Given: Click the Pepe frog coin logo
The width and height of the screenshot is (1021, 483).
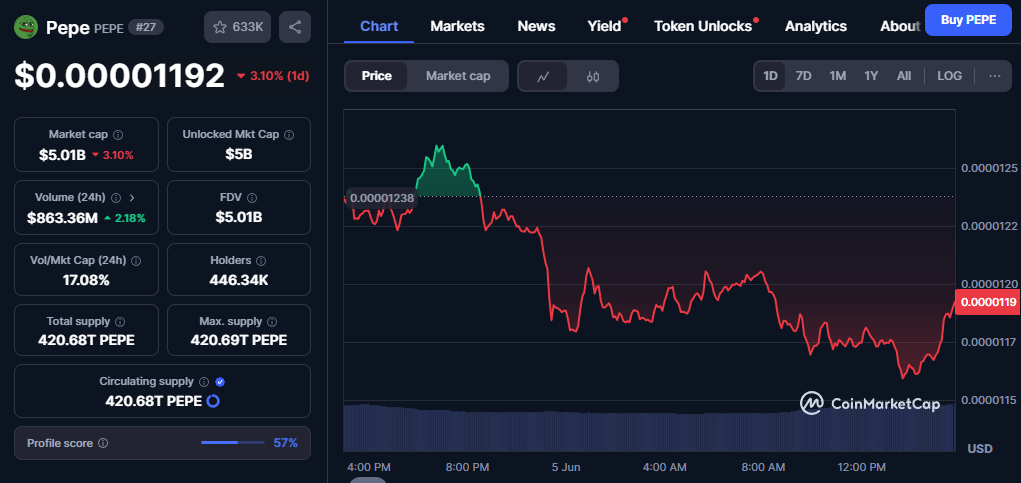Looking at the screenshot, I should tap(26, 27).
